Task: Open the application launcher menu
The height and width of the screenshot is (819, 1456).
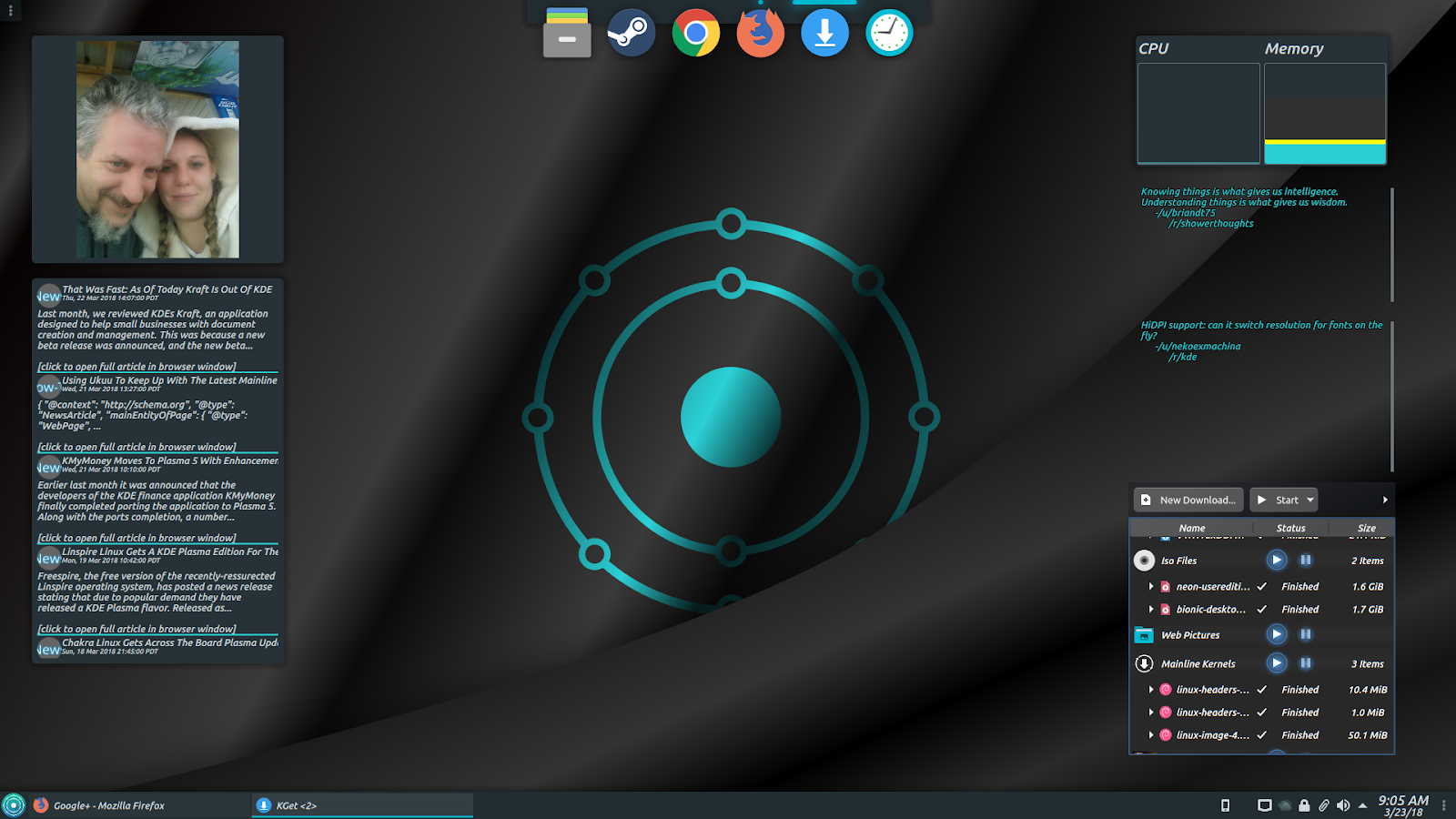Action: [x=14, y=805]
